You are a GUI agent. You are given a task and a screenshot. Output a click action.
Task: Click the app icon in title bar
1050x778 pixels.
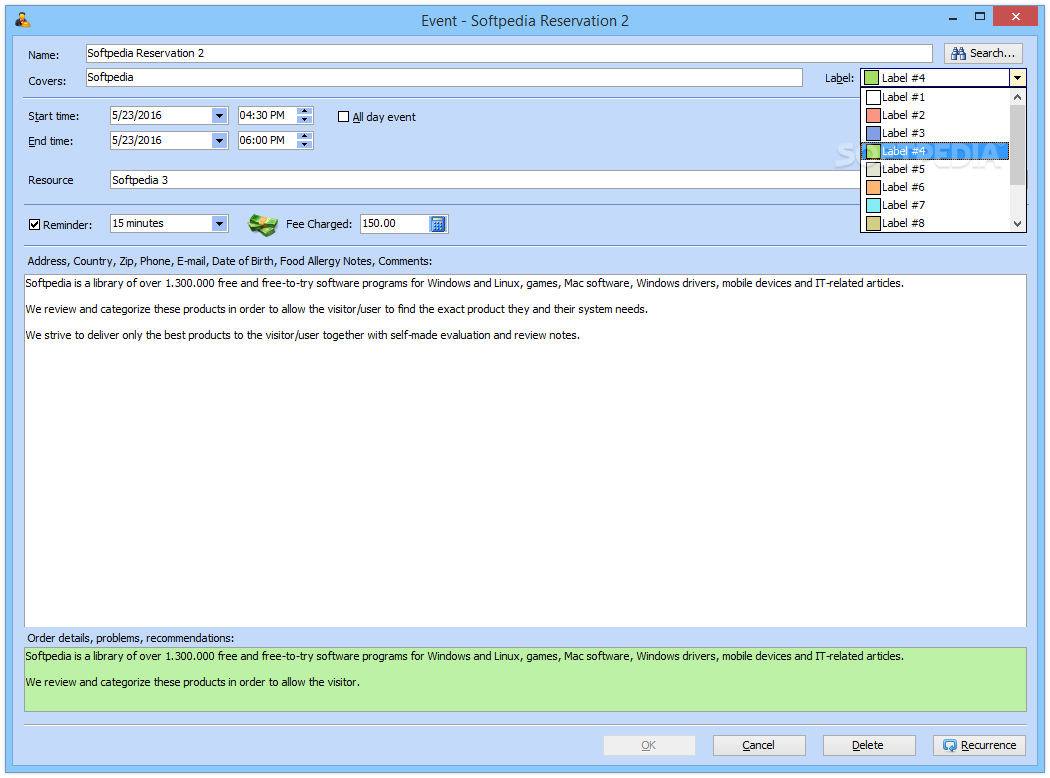point(23,20)
